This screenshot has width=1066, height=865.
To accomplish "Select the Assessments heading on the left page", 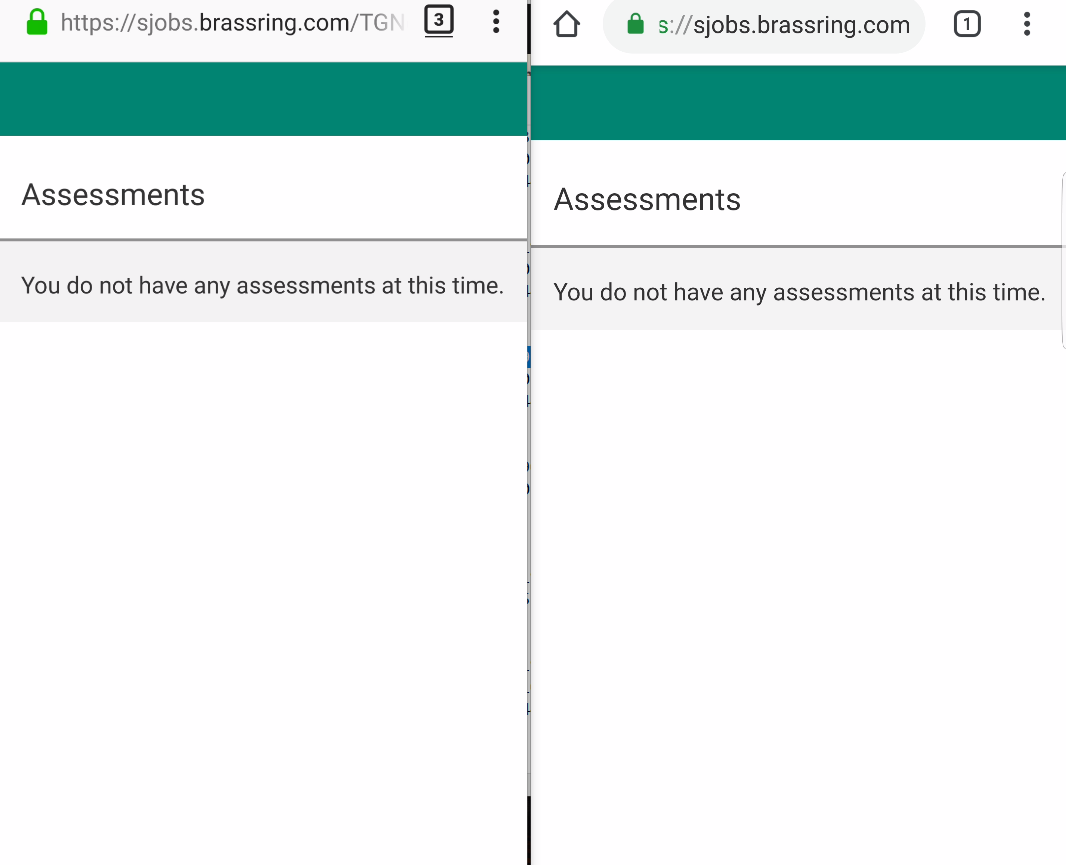I will pos(113,194).
